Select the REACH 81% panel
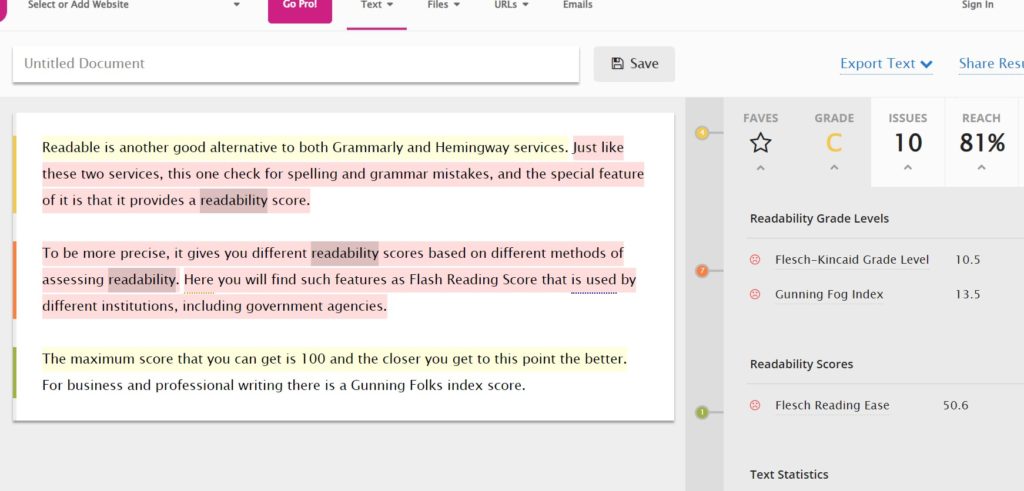 982,142
